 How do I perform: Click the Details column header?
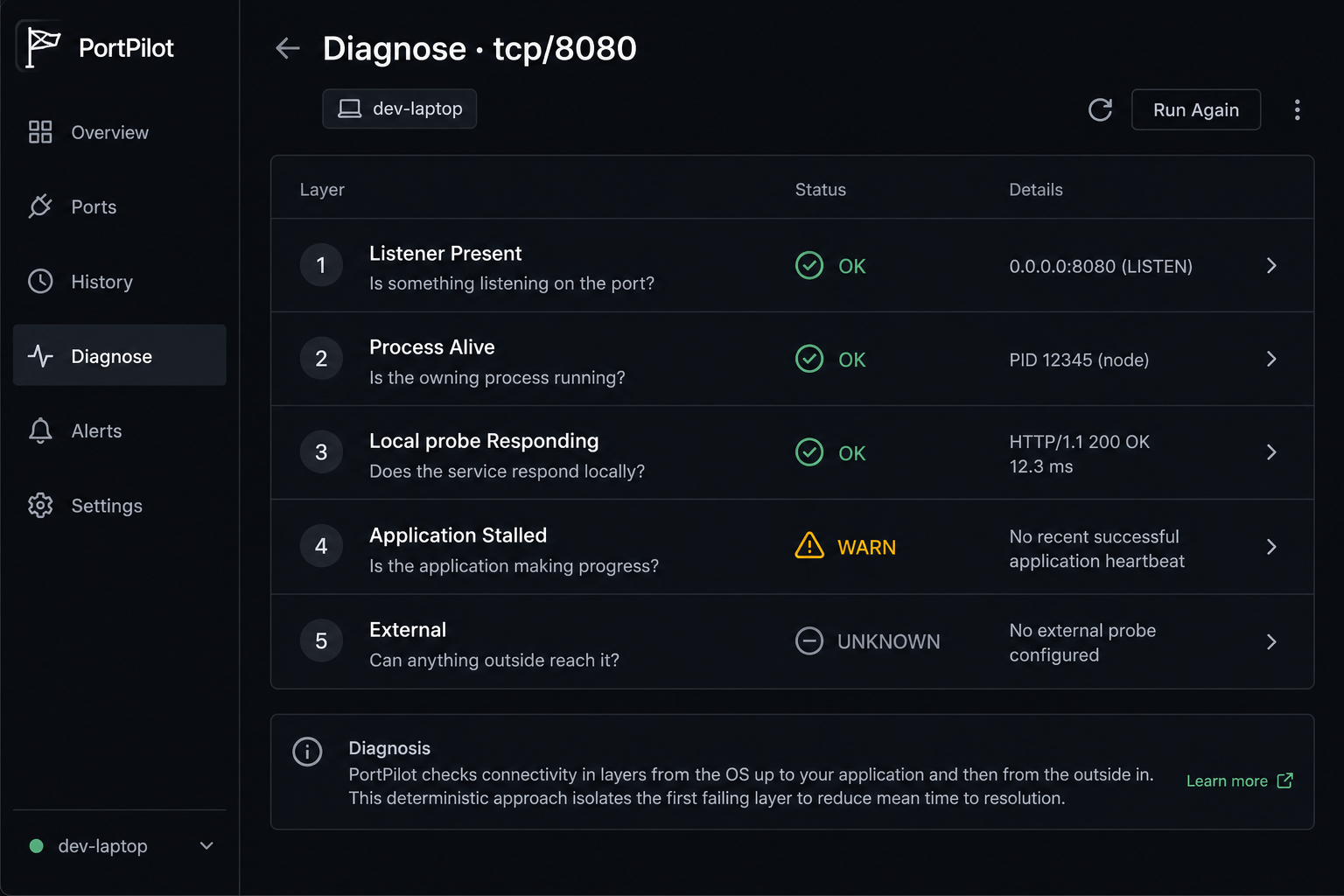tap(1036, 189)
